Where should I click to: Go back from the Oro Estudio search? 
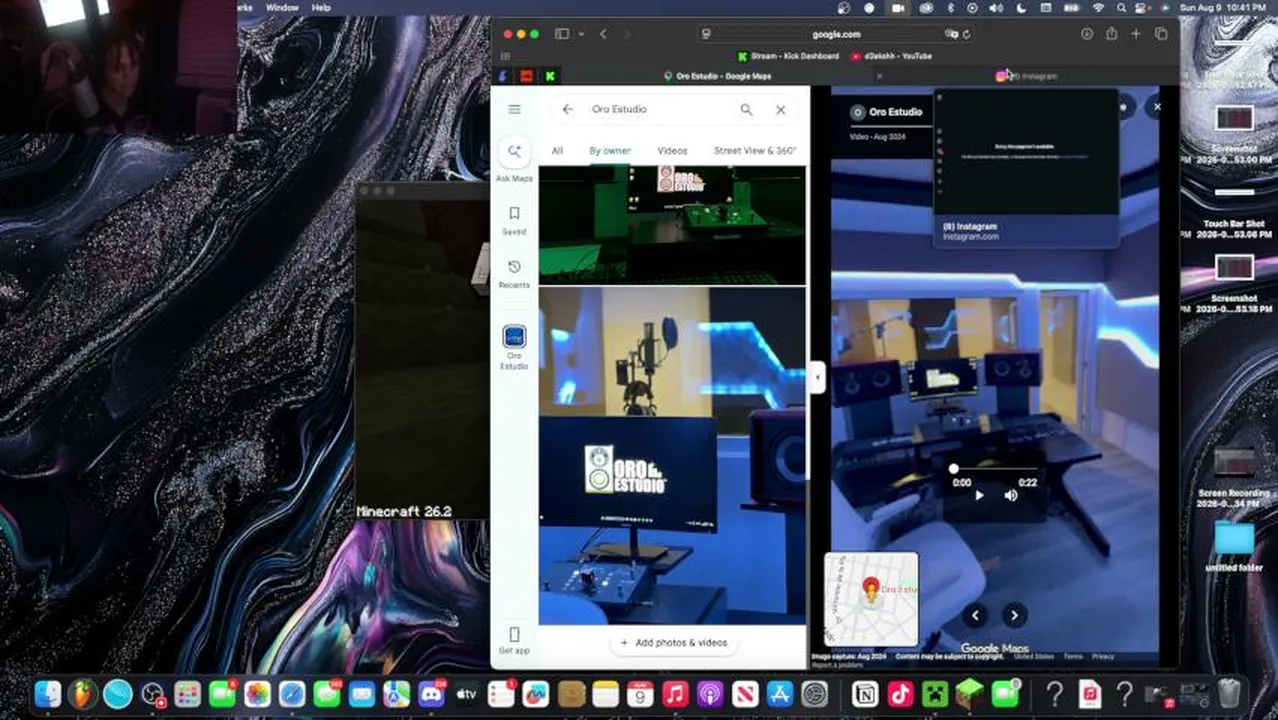click(x=568, y=109)
